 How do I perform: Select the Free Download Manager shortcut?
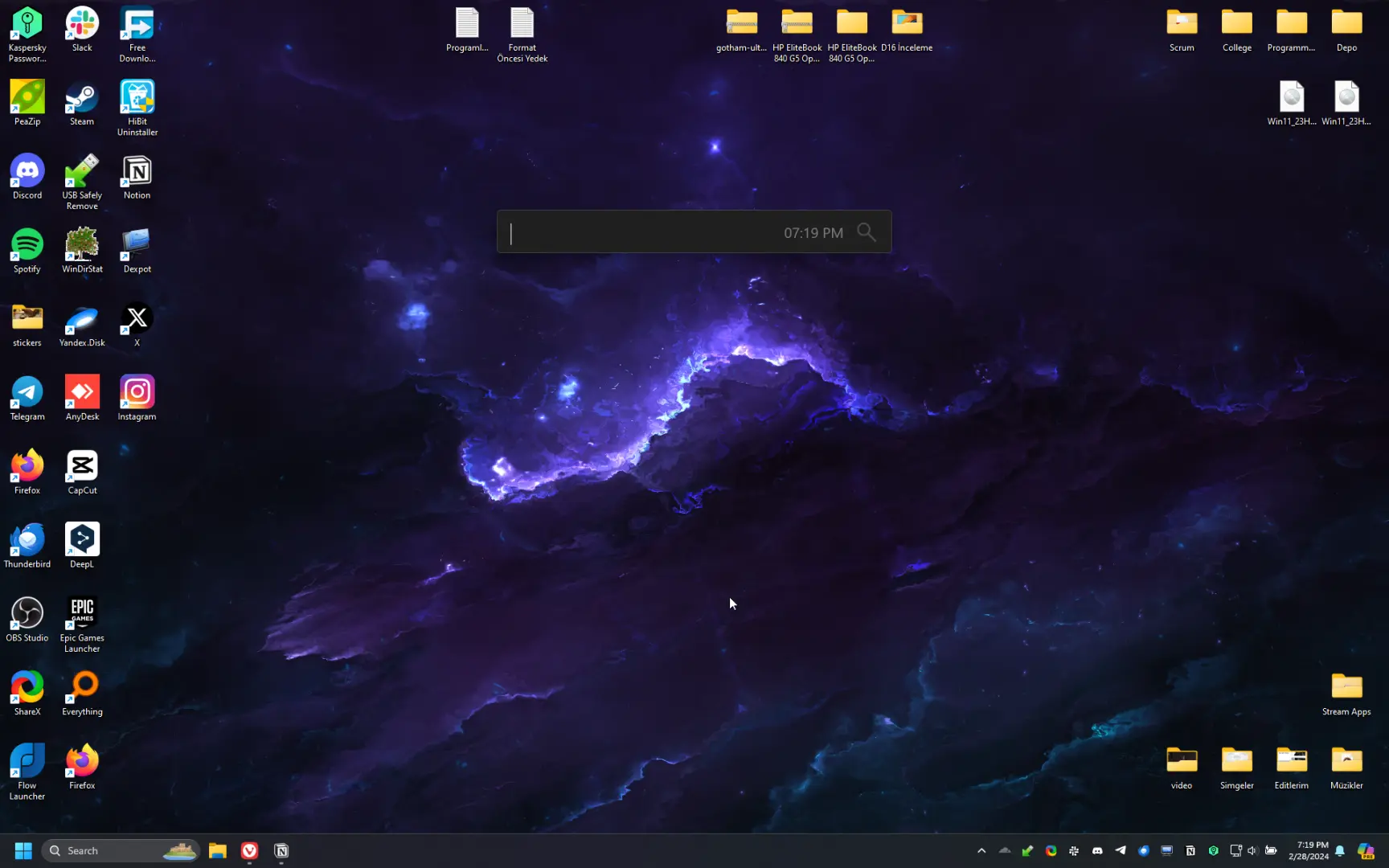tap(137, 35)
